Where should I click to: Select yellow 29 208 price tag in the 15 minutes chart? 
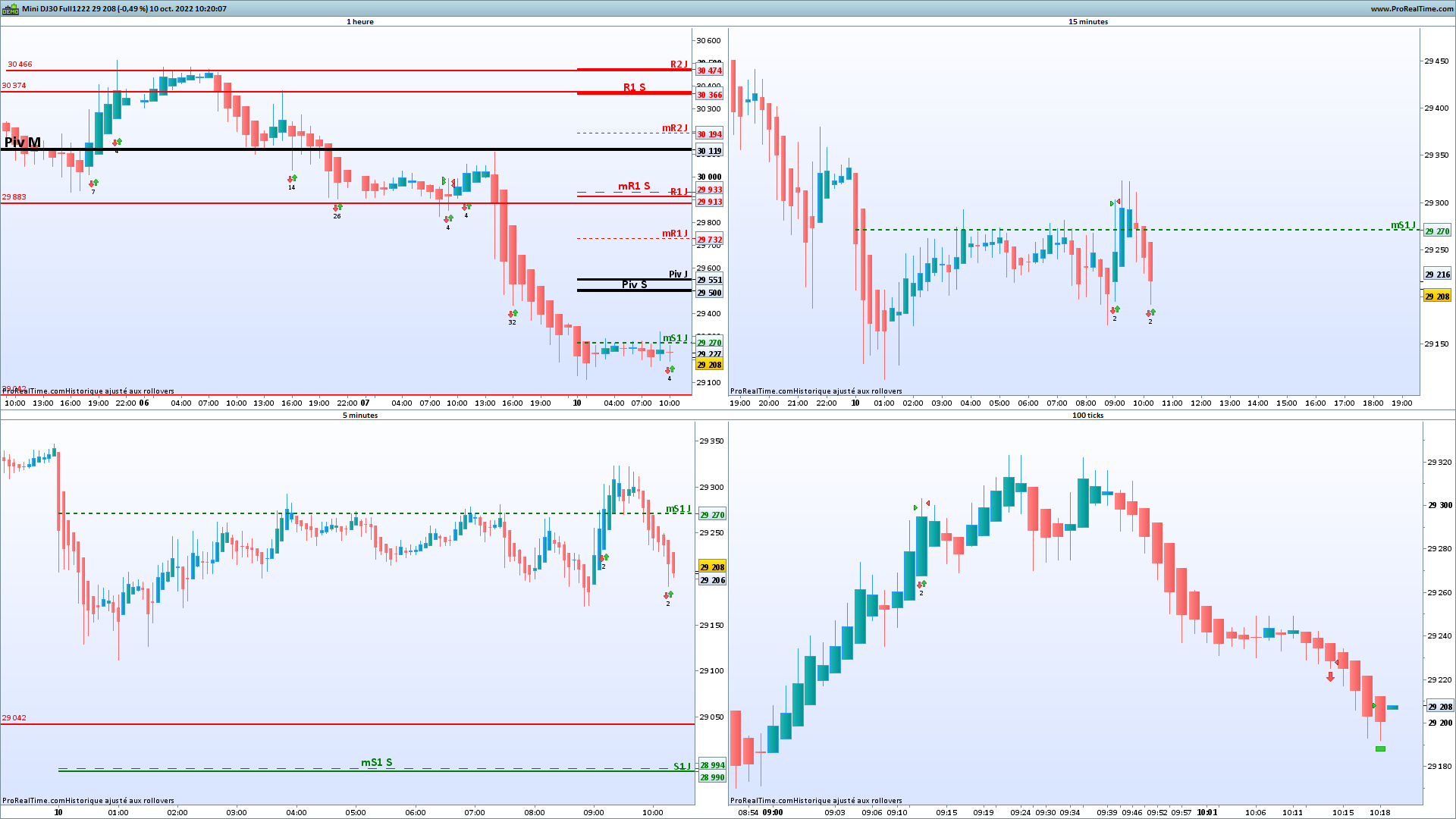pyautogui.click(x=1436, y=297)
